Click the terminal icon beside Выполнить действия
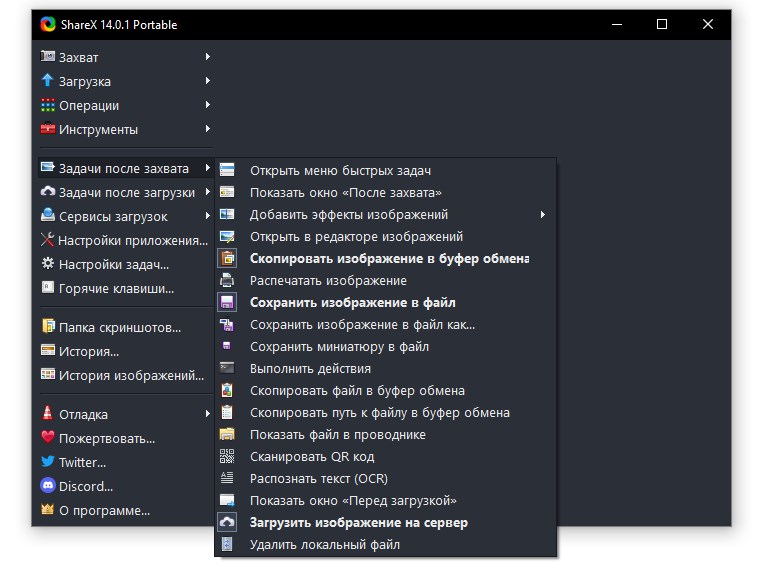763x585 pixels. 227,368
